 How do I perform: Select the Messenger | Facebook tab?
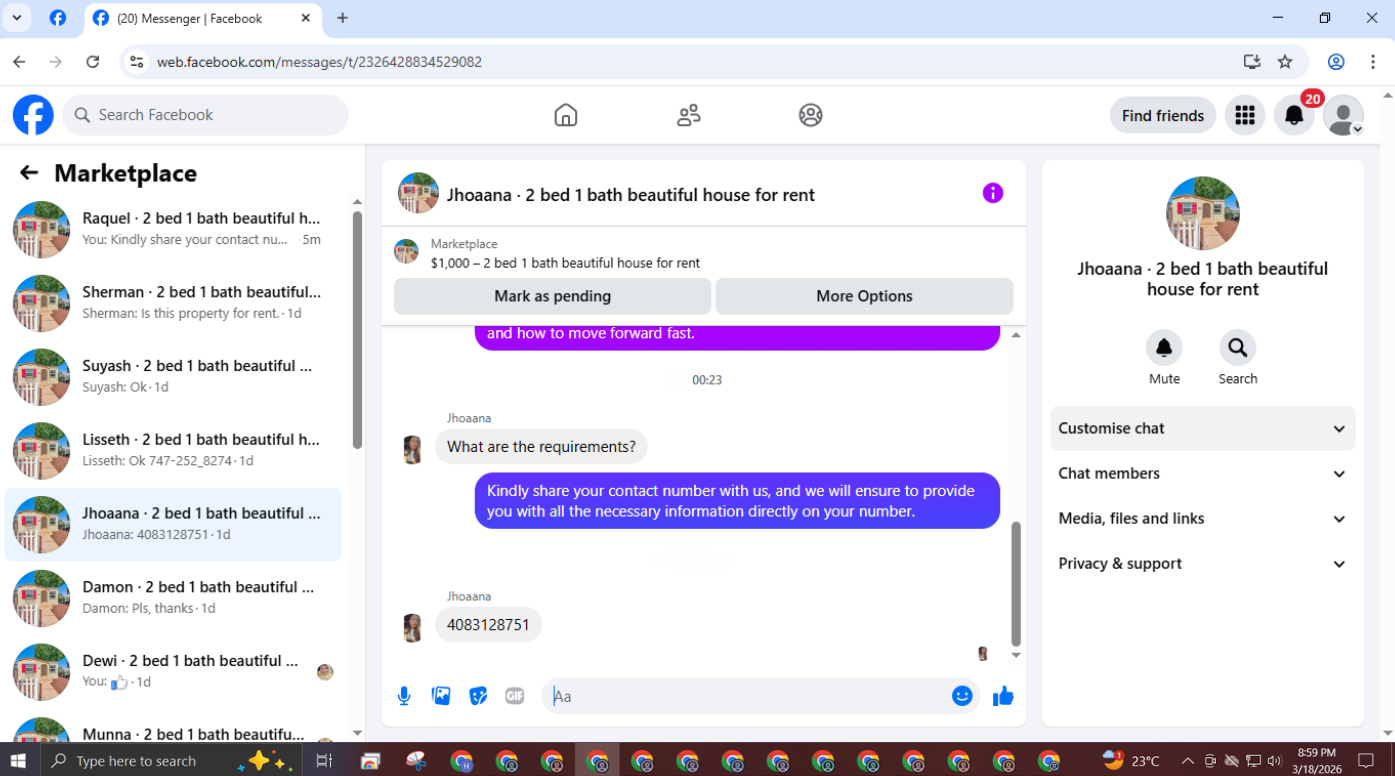[202, 18]
